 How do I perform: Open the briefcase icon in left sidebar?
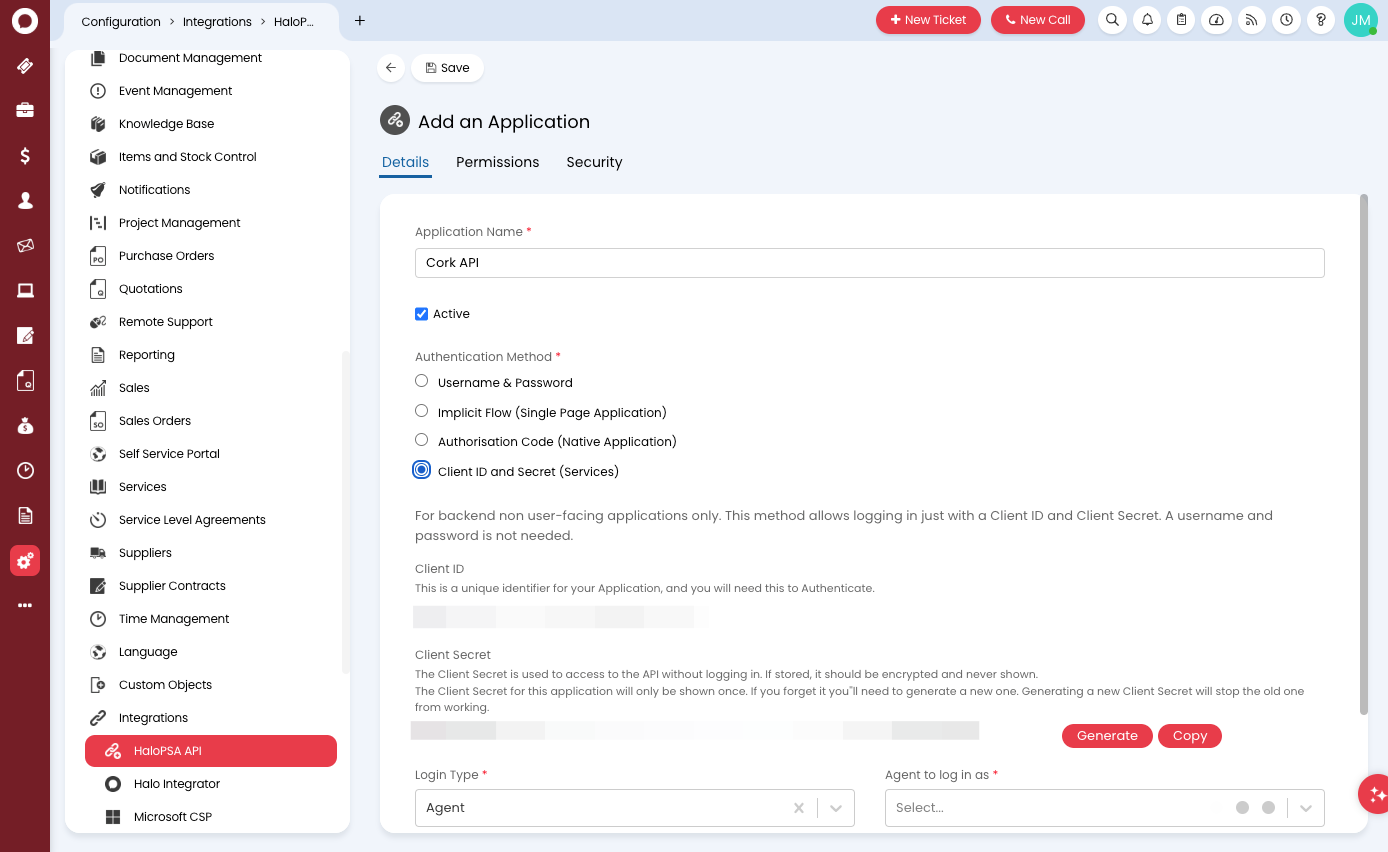(x=25, y=110)
